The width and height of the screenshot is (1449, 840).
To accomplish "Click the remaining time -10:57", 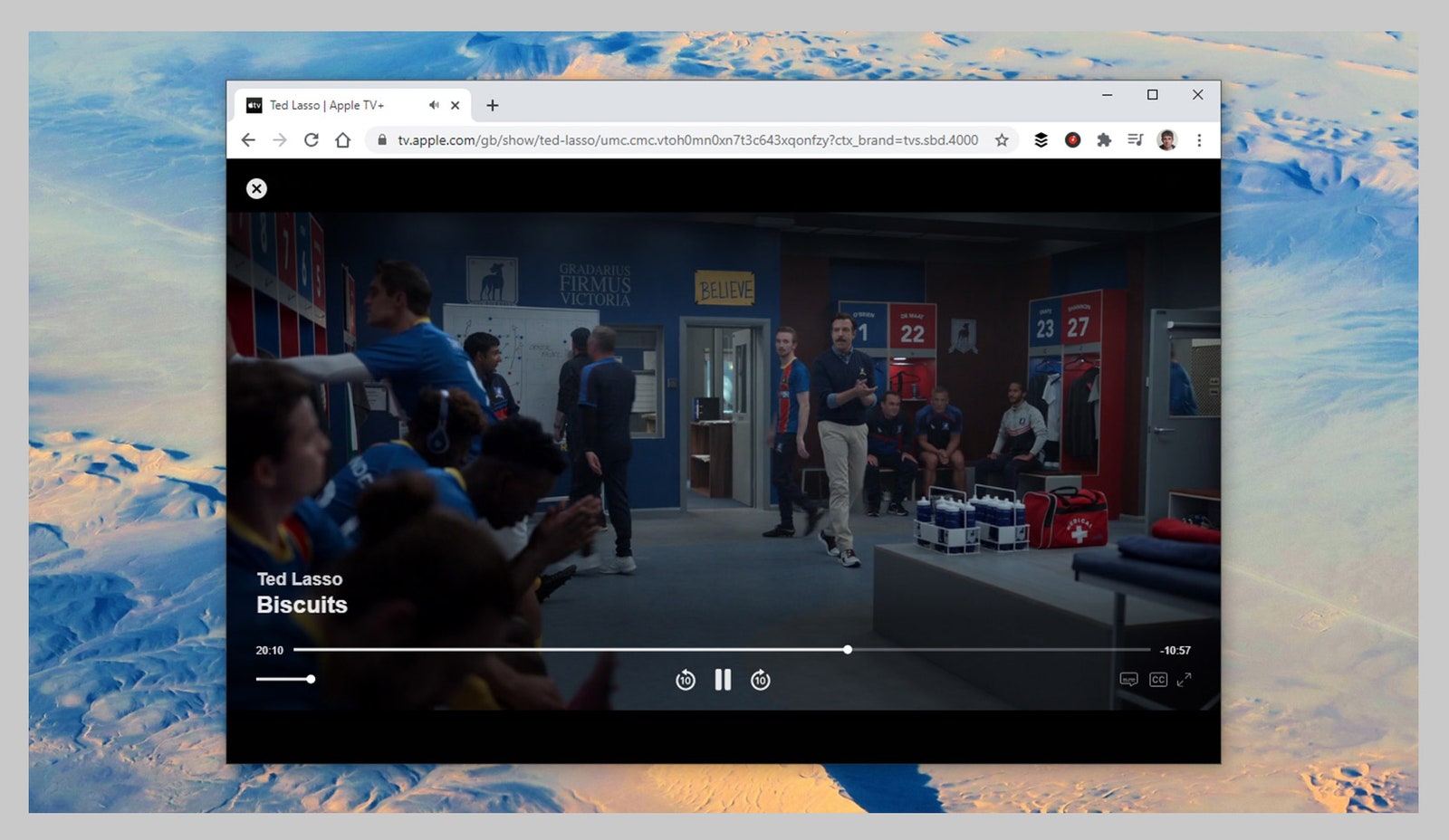I will [1176, 650].
